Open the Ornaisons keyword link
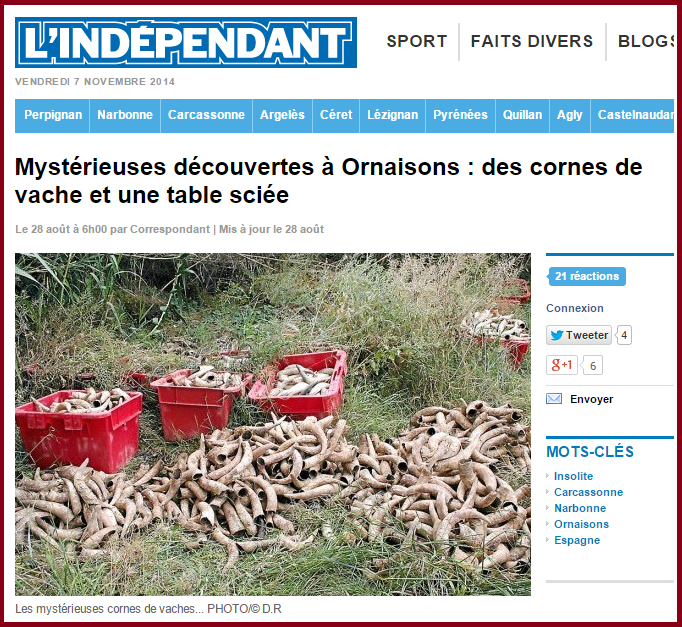This screenshot has height=627, width=682. click(x=581, y=524)
